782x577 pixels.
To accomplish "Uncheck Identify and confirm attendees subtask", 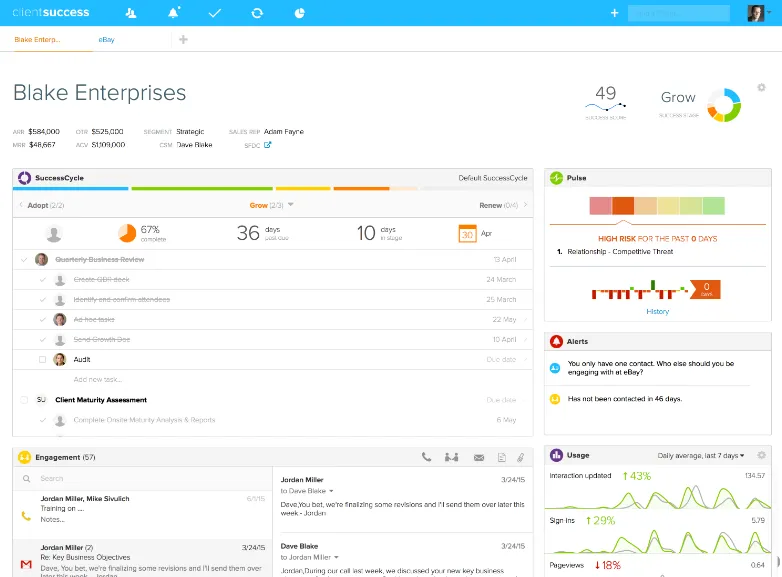I will (x=42, y=299).
